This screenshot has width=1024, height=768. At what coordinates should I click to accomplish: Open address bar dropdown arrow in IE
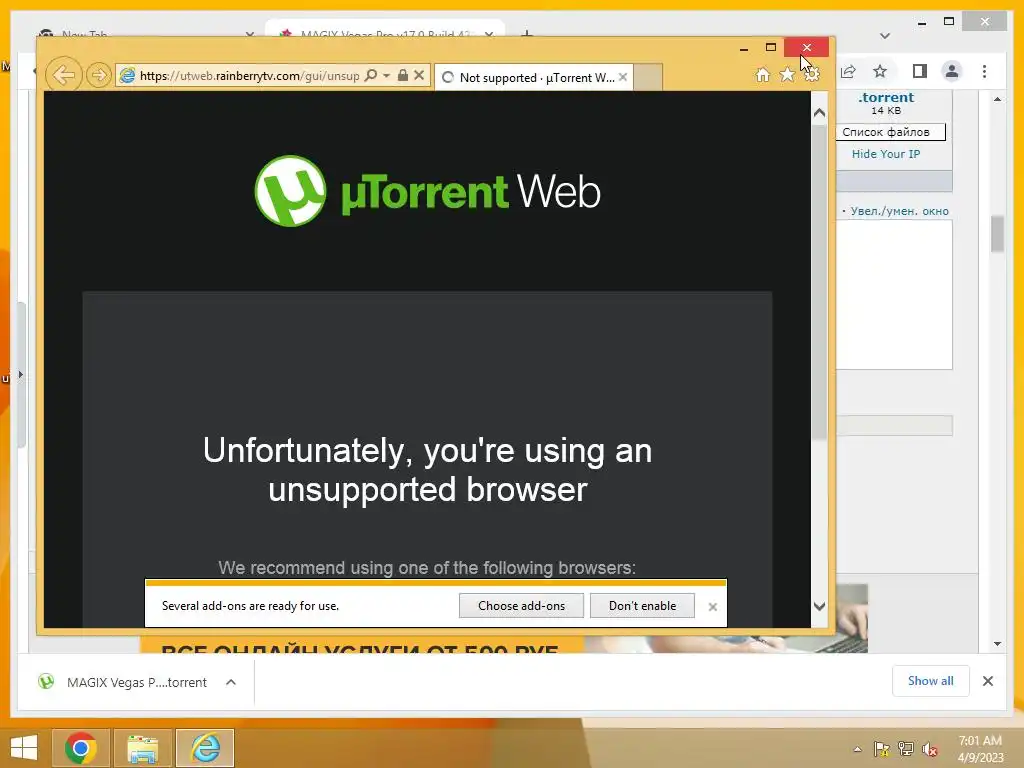[x=387, y=76]
